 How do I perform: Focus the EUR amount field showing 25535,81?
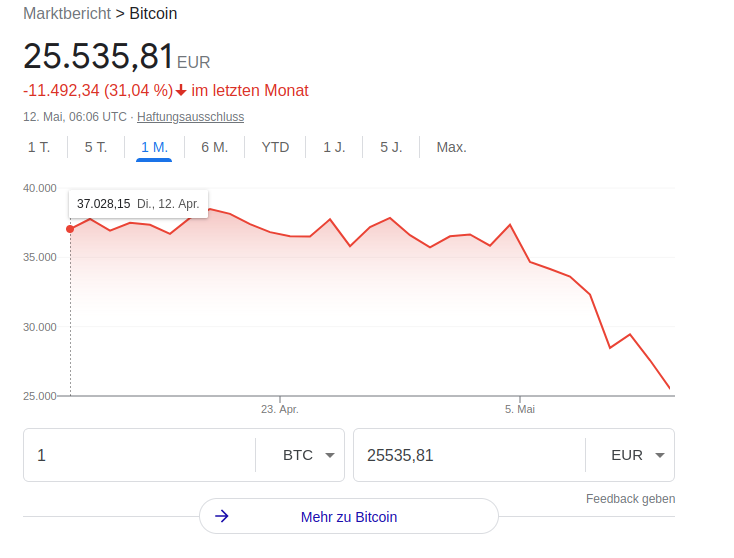coord(469,455)
